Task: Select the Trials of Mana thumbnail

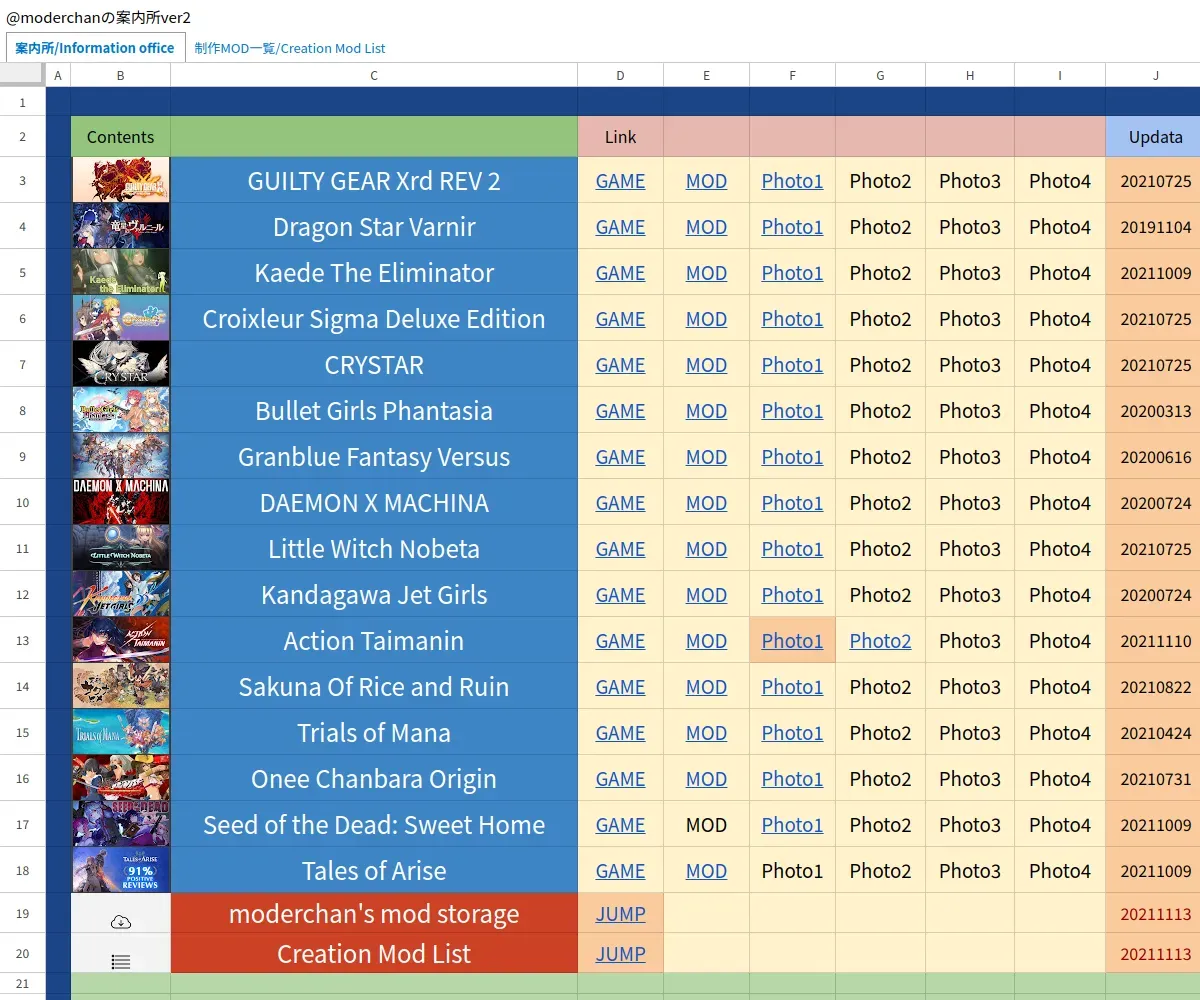Action: point(121,732)
